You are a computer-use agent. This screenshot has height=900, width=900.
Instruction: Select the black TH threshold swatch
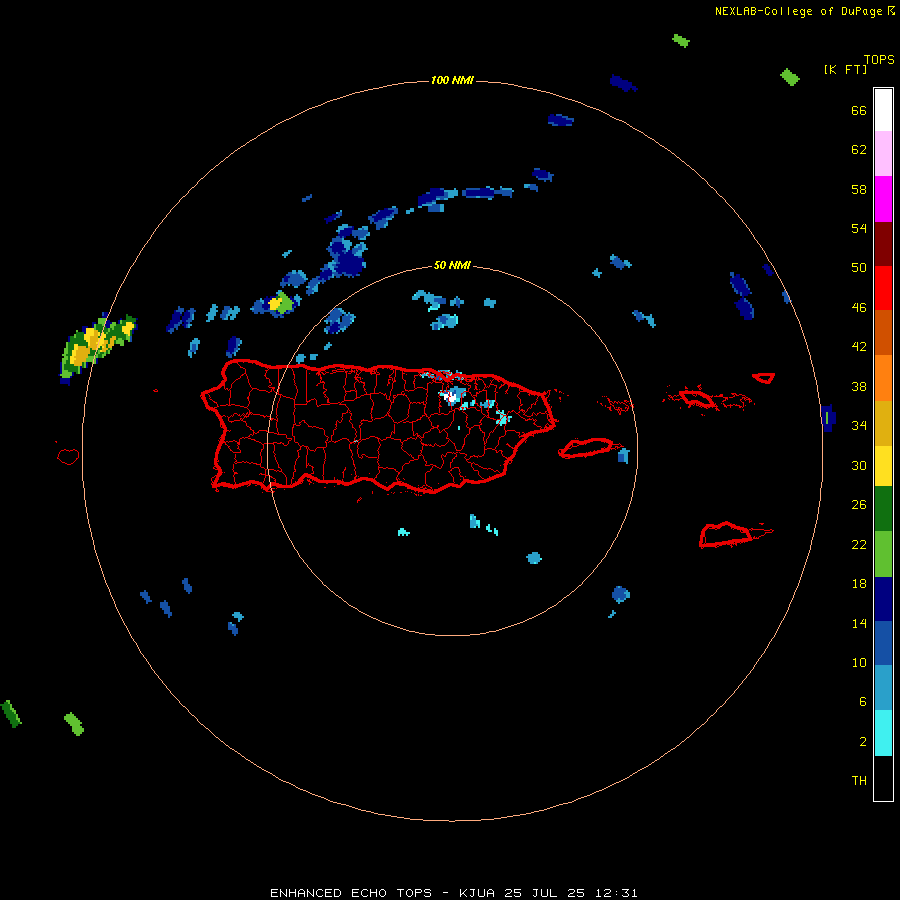[x=883, y=778]
